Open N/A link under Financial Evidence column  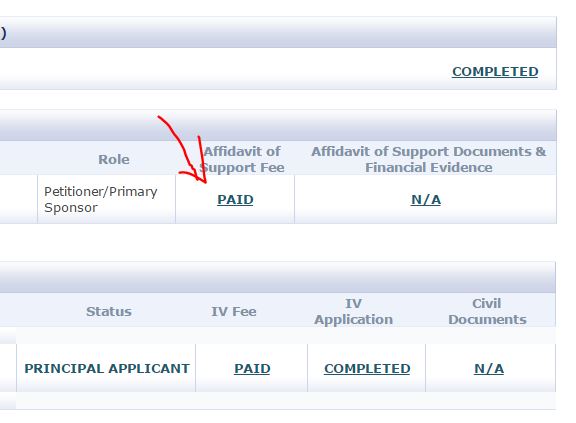tap(425, 200)
